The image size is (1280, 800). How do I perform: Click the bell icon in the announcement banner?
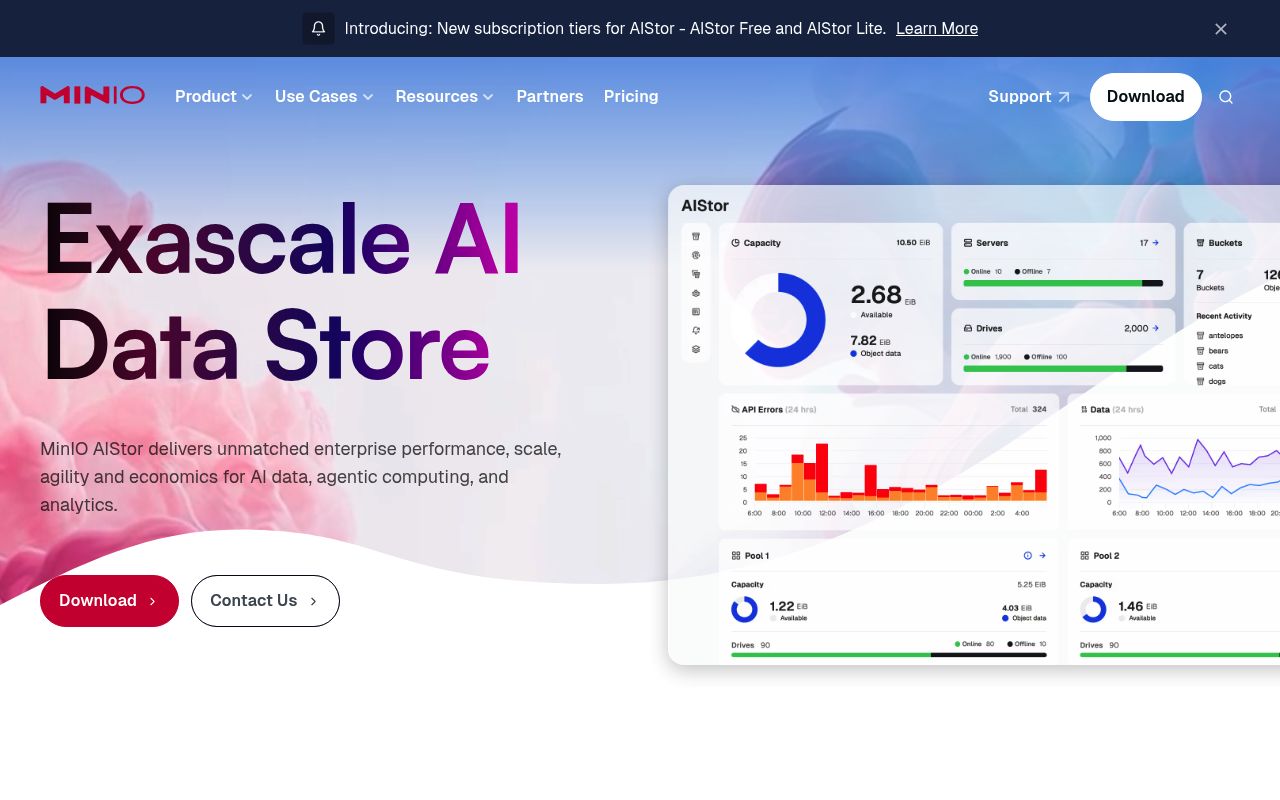(318, 28)
